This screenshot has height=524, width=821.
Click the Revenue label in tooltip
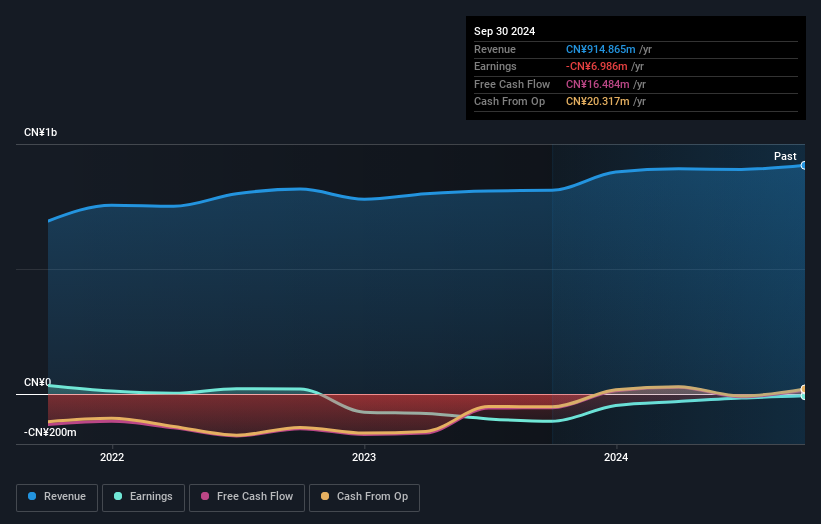click(x=495, y=49)
